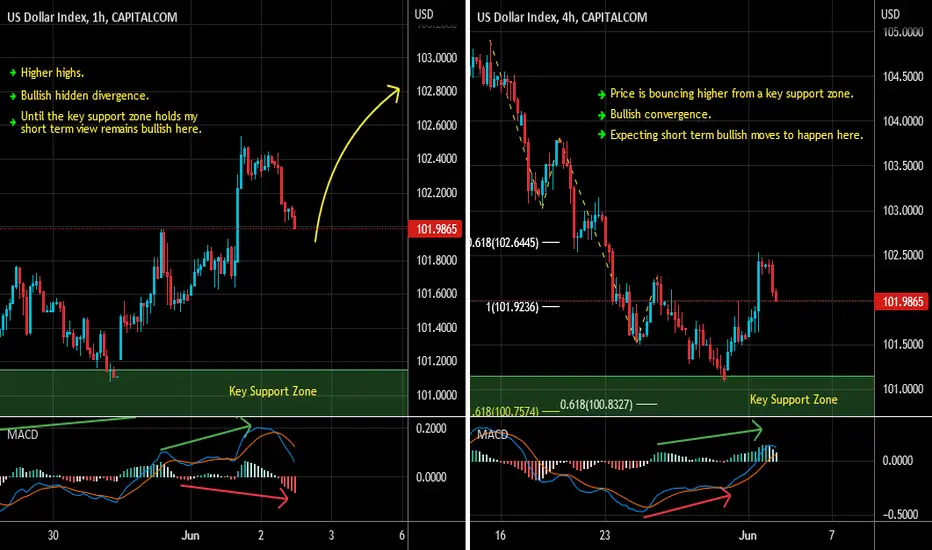The image size is (932, 550).
Task: Click the 'US Dollar Index, 1h, CAPITALCOM' chart title
Action: [92, 17]
